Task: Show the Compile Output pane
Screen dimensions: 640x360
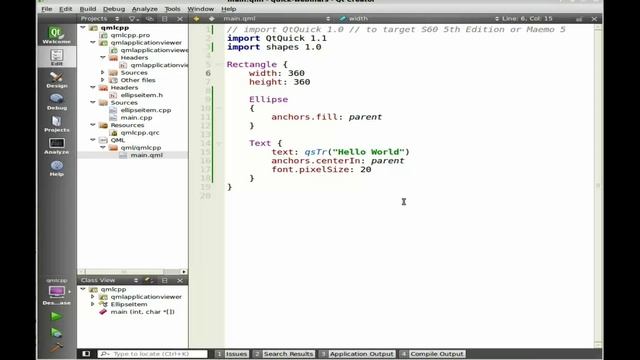Action: click(x=432, y=354)
